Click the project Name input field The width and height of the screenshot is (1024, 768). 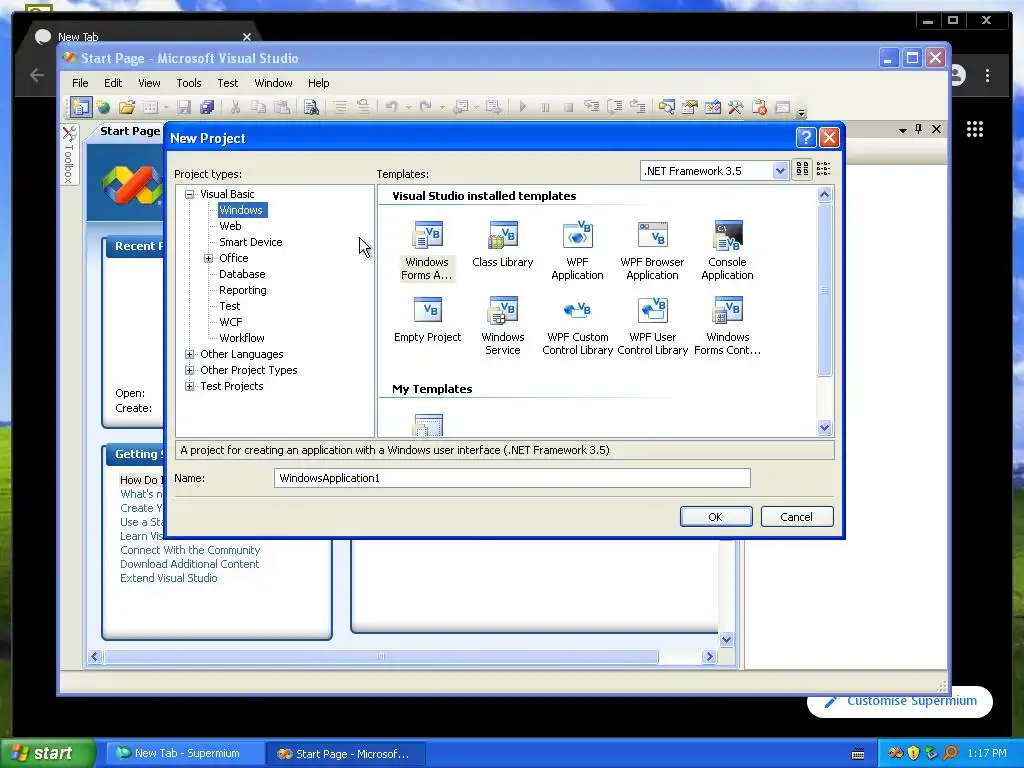(x=512, y=478)
